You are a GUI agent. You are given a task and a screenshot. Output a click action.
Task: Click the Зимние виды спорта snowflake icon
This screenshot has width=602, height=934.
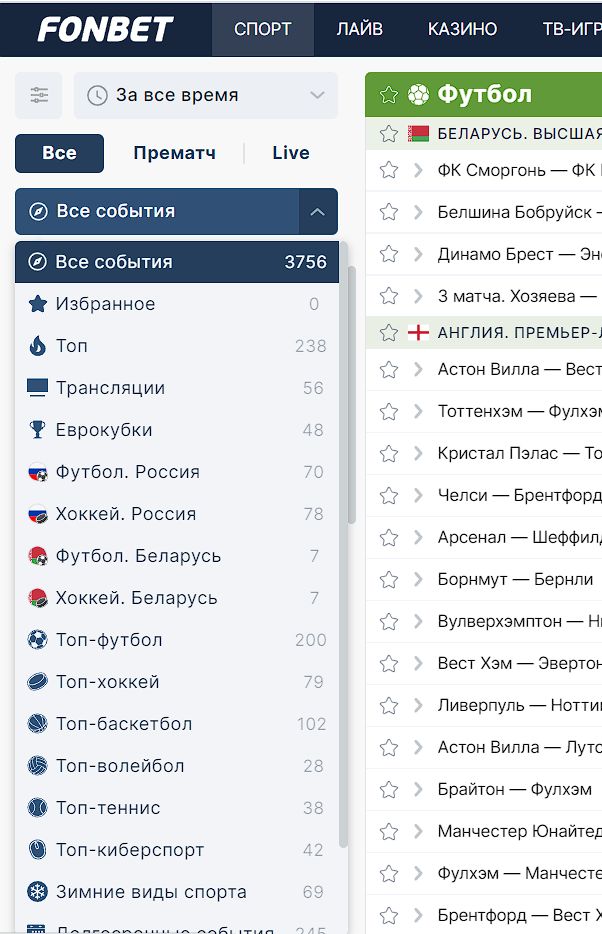click(38, 892)
